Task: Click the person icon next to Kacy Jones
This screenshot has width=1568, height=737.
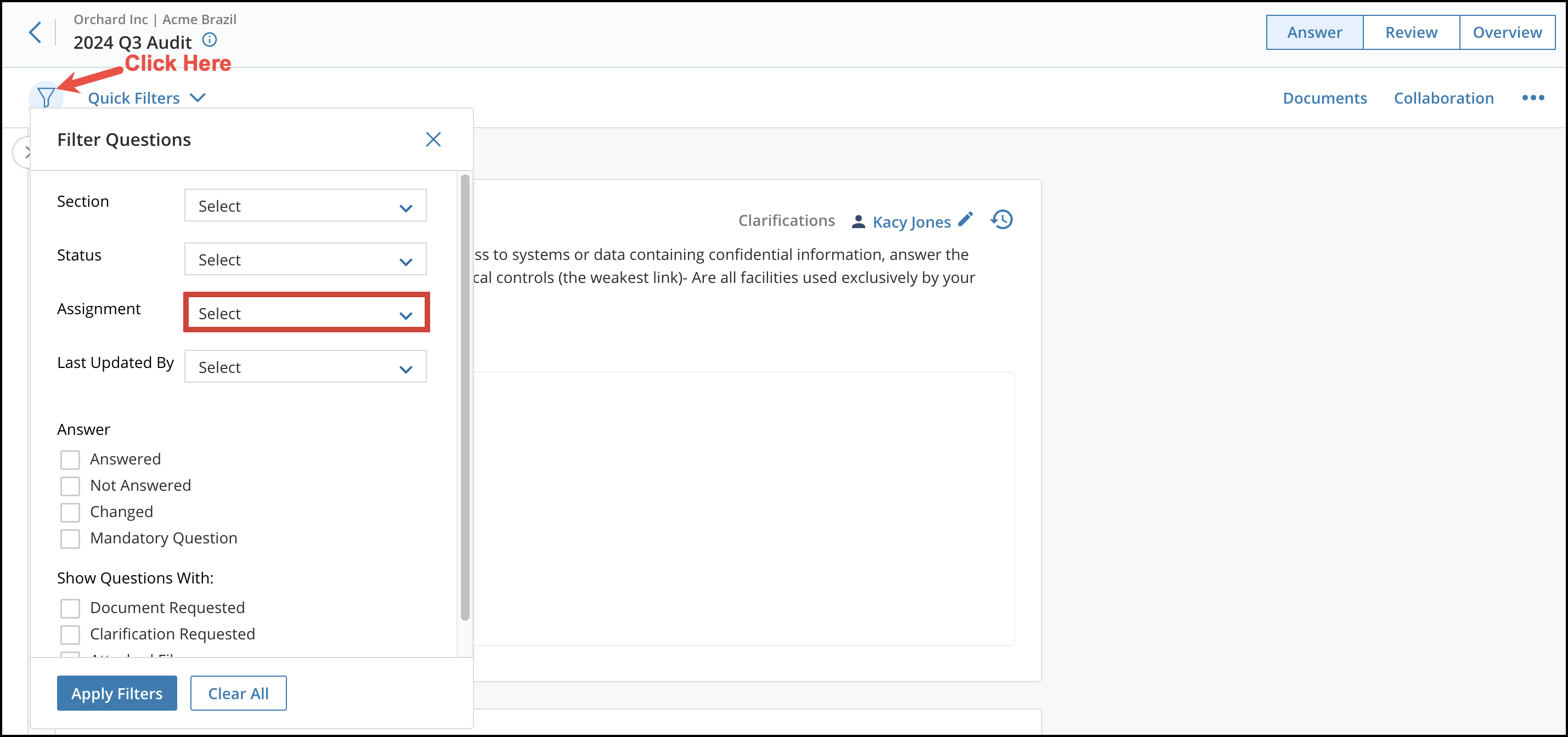Action: [x=858, y=222]
